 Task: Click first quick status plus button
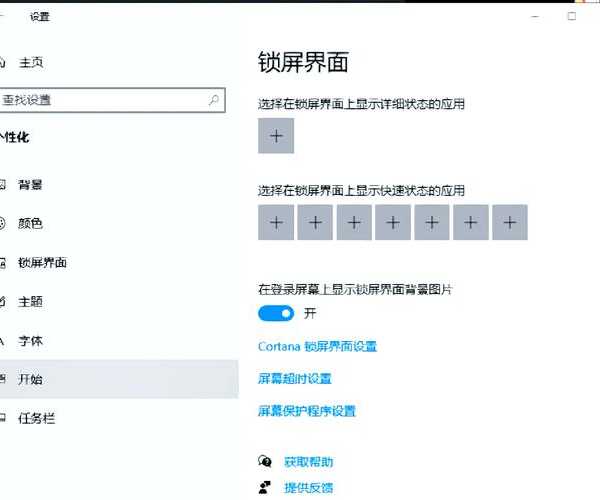point(276,223)
